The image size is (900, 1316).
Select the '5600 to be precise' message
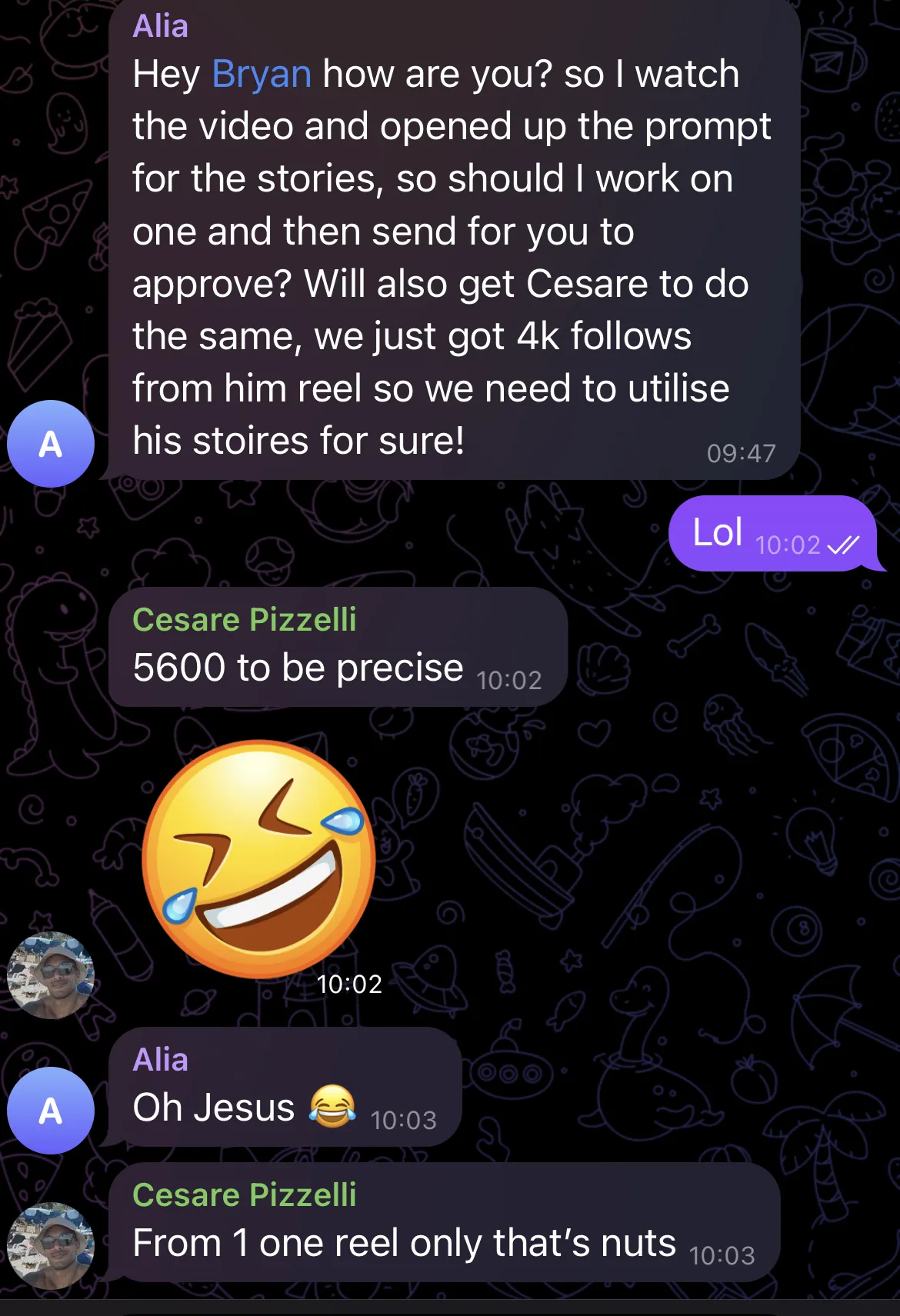coord(338,647)
